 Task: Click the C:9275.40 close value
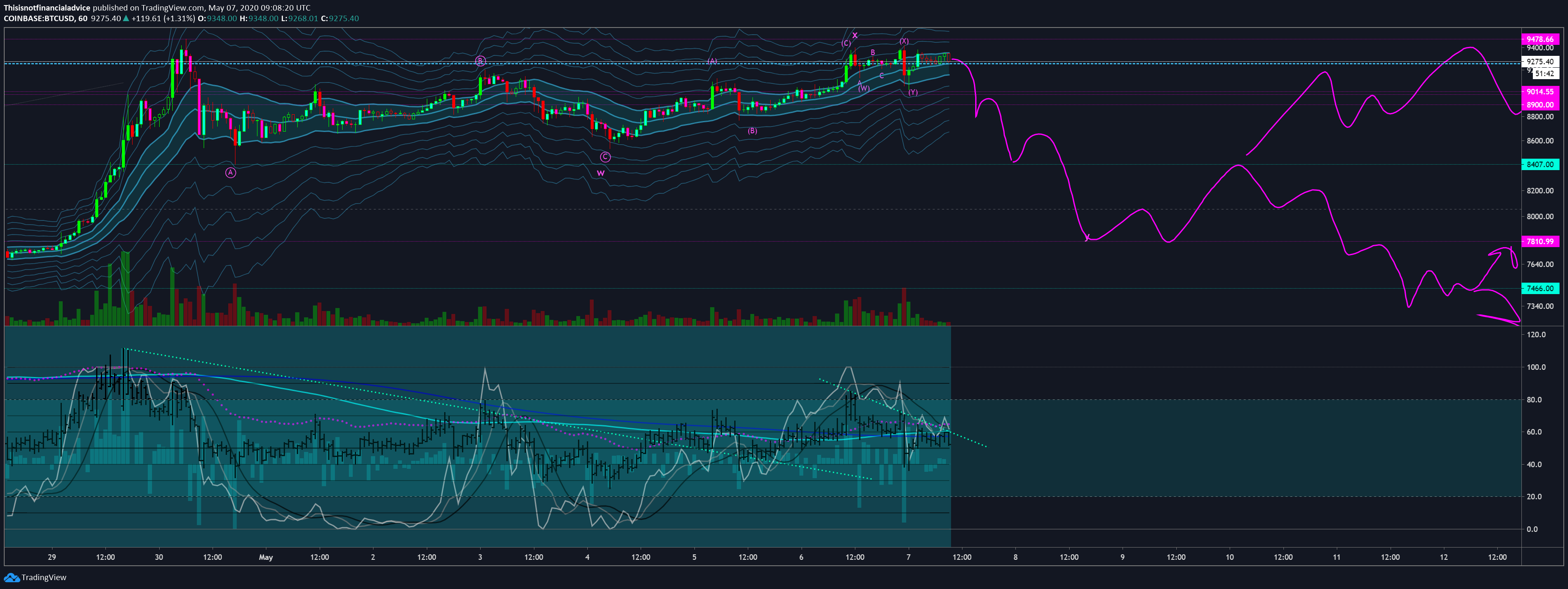pos(340,18)
